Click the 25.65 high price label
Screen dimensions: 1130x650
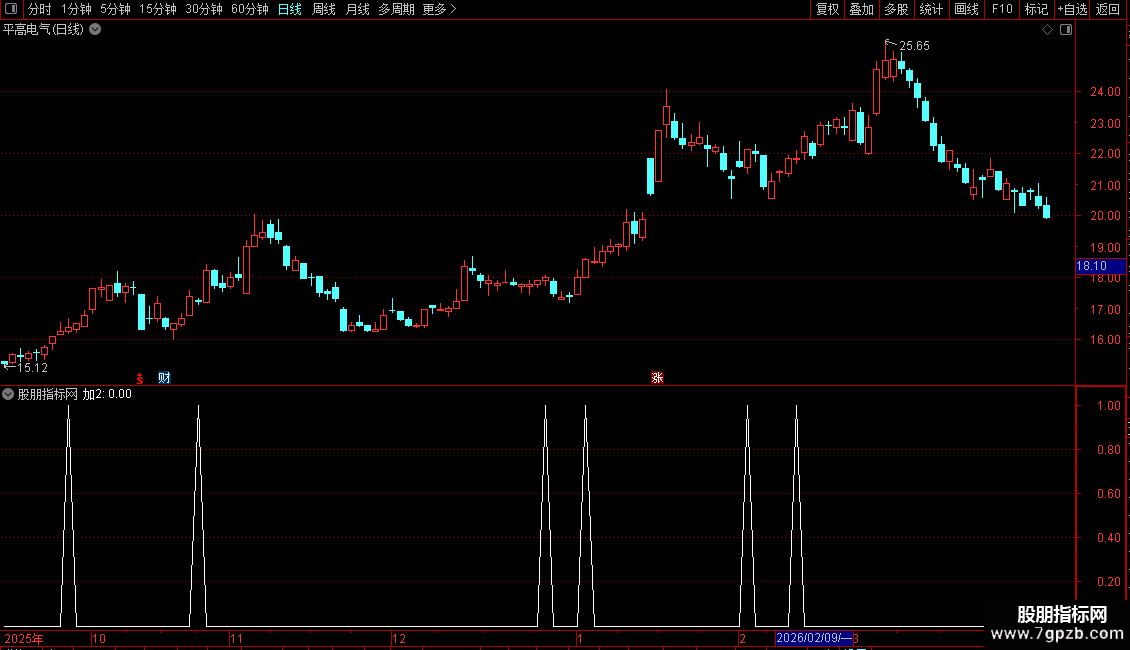[915, 45]
